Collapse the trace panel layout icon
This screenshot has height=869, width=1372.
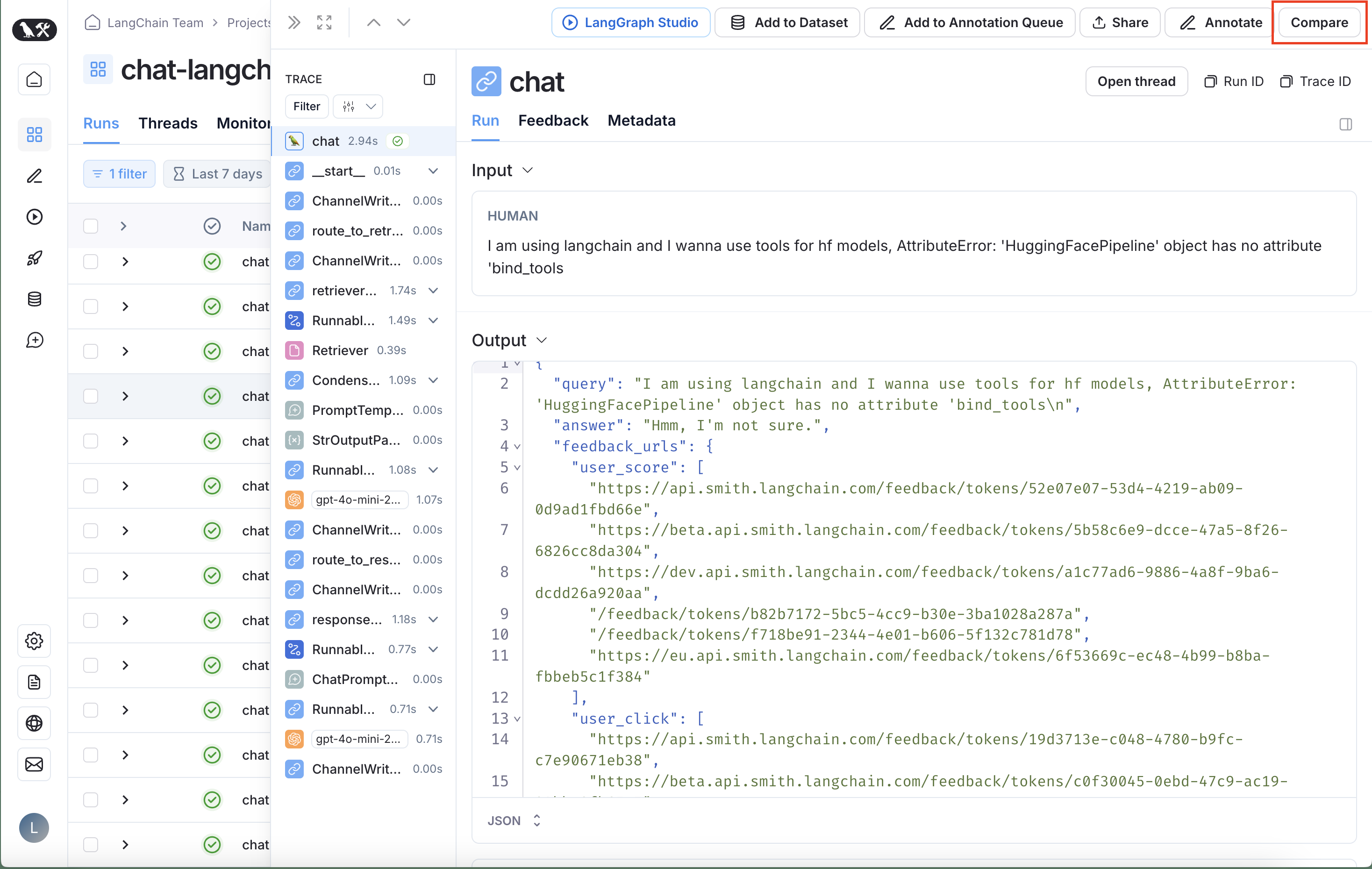429,79
